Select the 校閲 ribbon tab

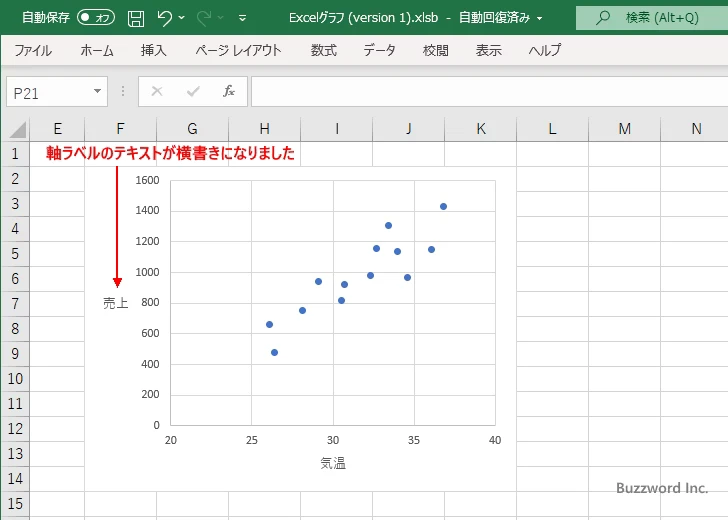pos(436,50)
